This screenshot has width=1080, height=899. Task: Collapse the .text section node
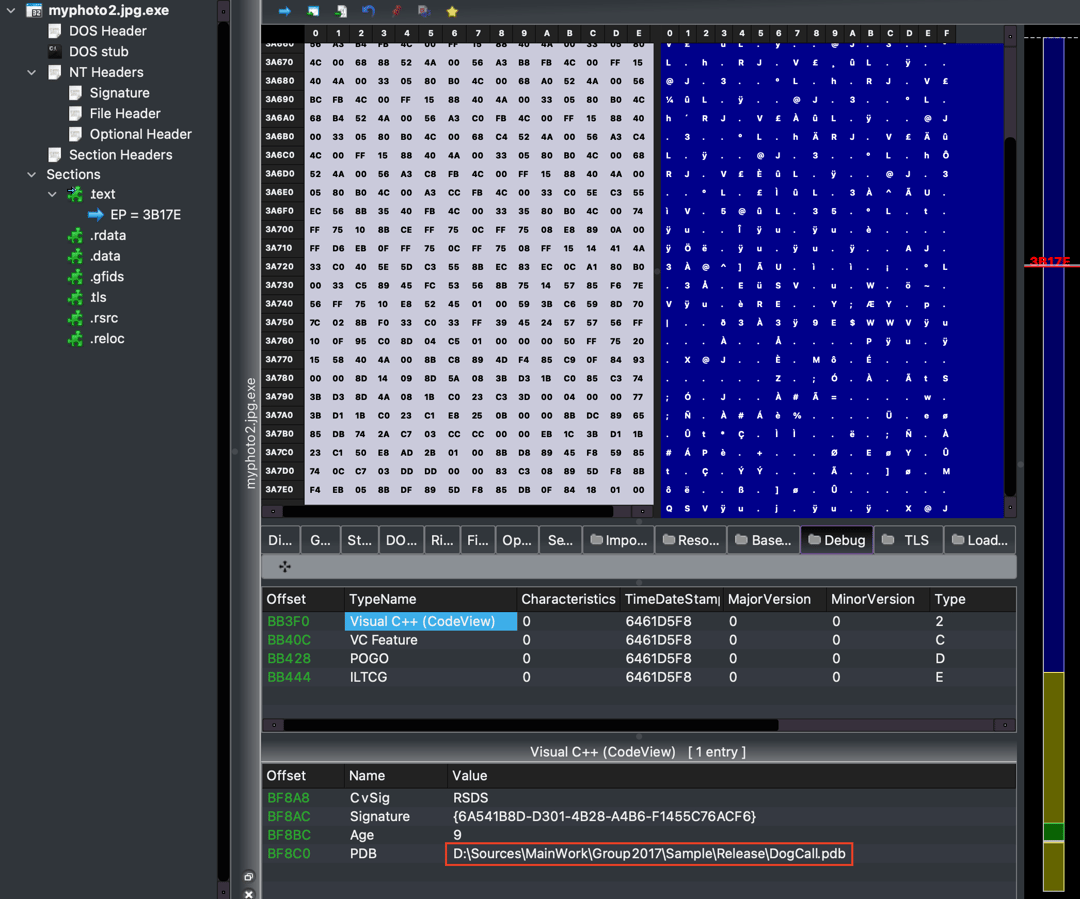(x=53, y=194)
